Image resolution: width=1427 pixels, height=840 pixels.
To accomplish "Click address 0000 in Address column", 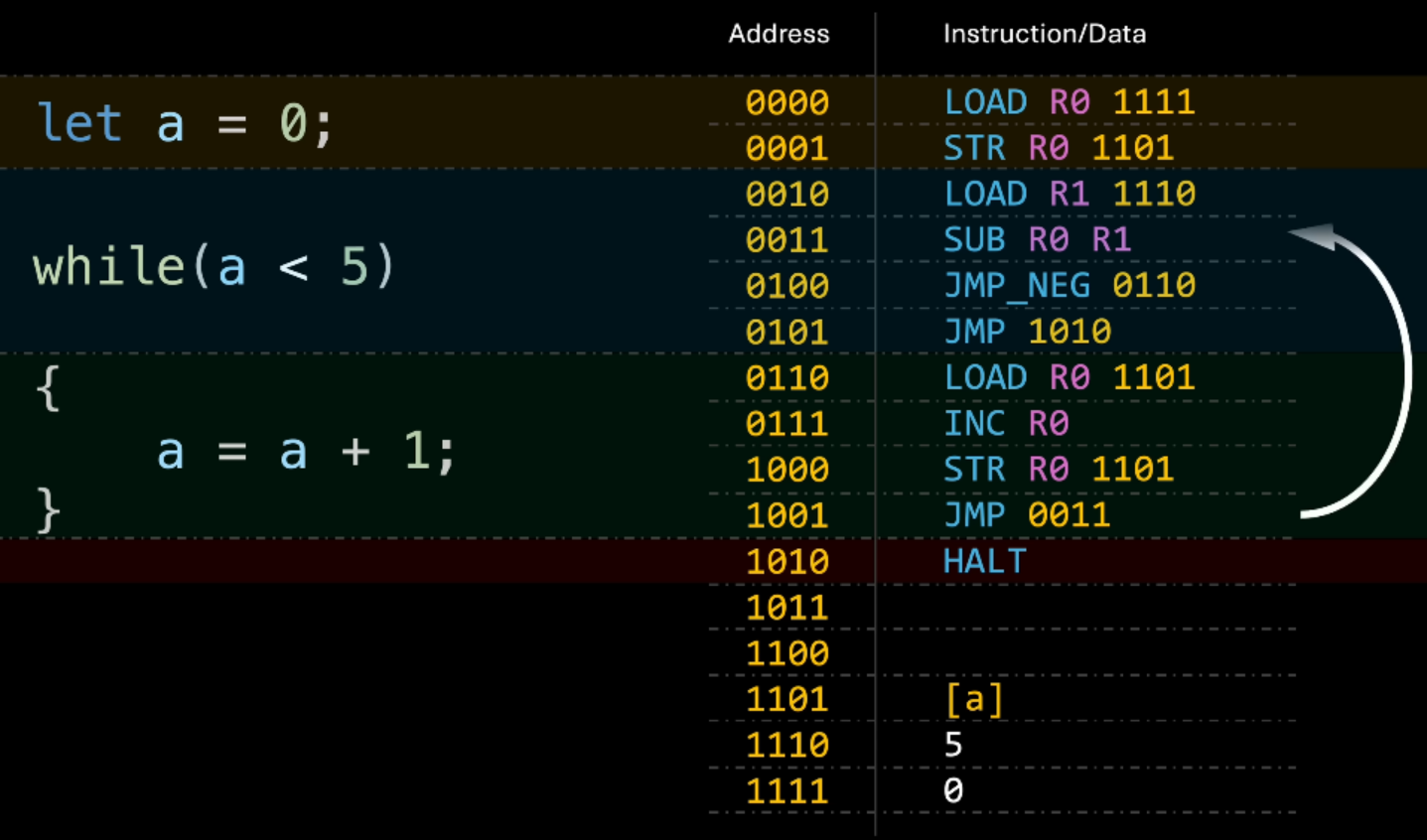I will [x=786, y=102].
